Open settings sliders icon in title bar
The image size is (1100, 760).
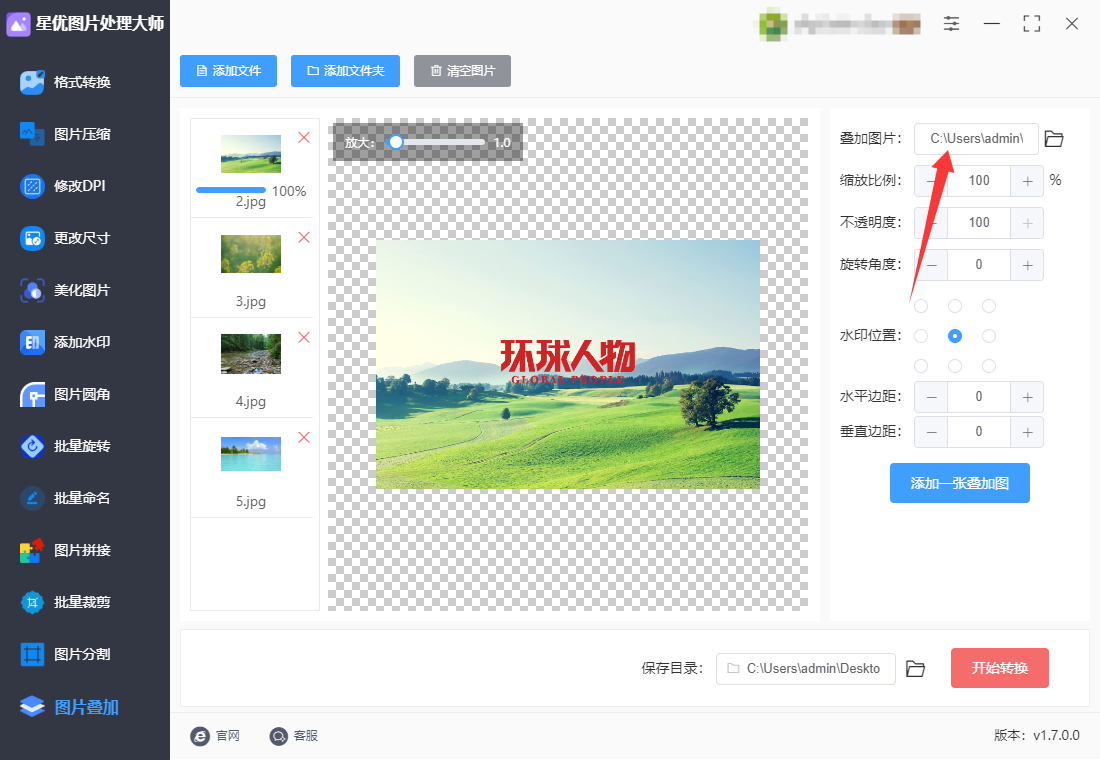pos(951,24)
